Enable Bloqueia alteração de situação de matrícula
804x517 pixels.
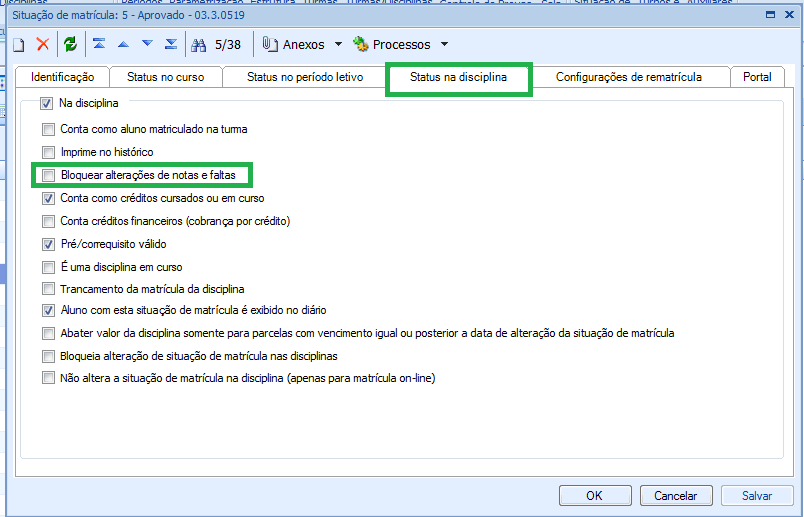pos(48,356)
